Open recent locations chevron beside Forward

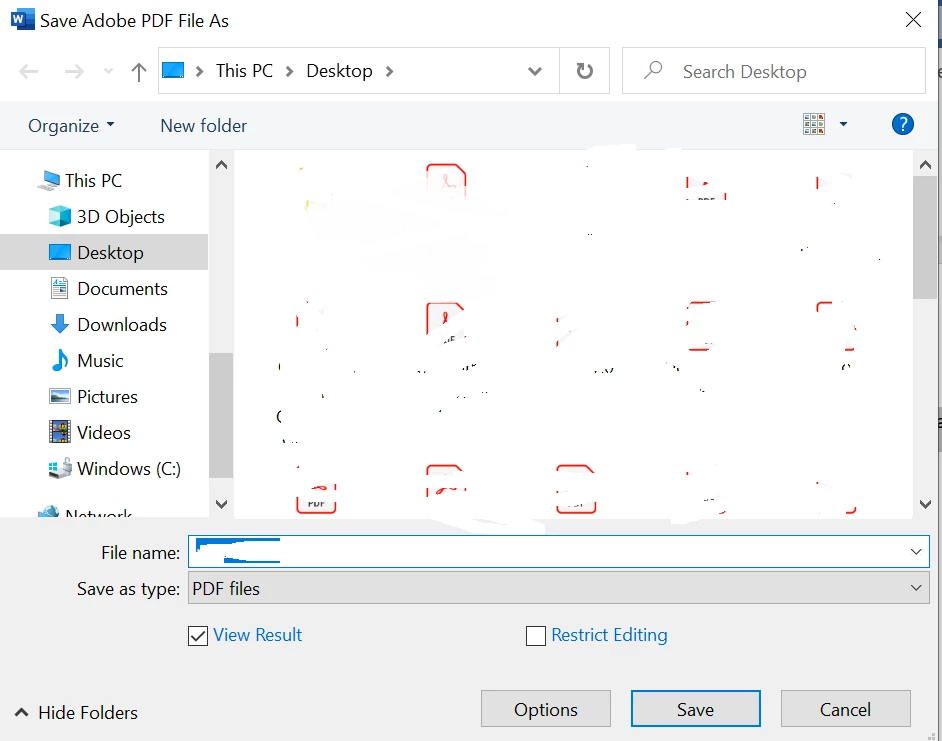[108, 72]
